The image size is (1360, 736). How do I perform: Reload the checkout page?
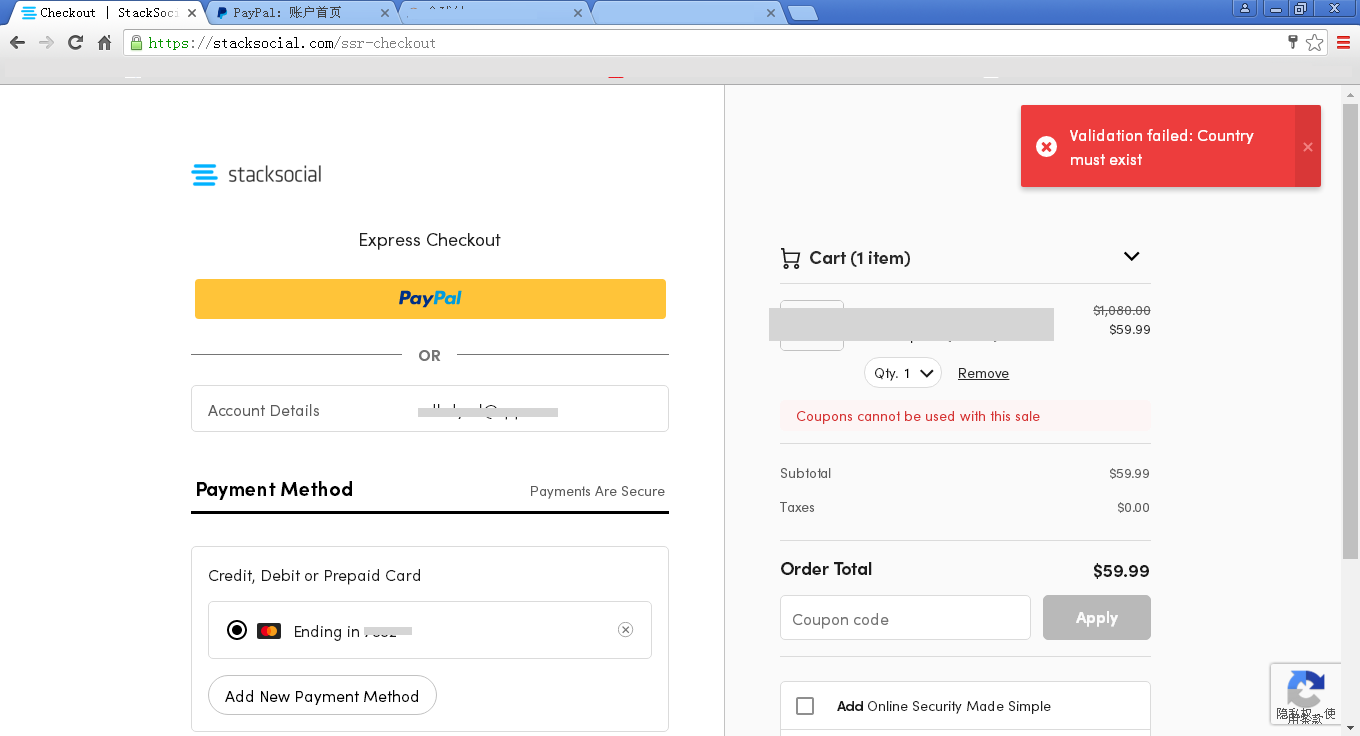pos(75,43)
